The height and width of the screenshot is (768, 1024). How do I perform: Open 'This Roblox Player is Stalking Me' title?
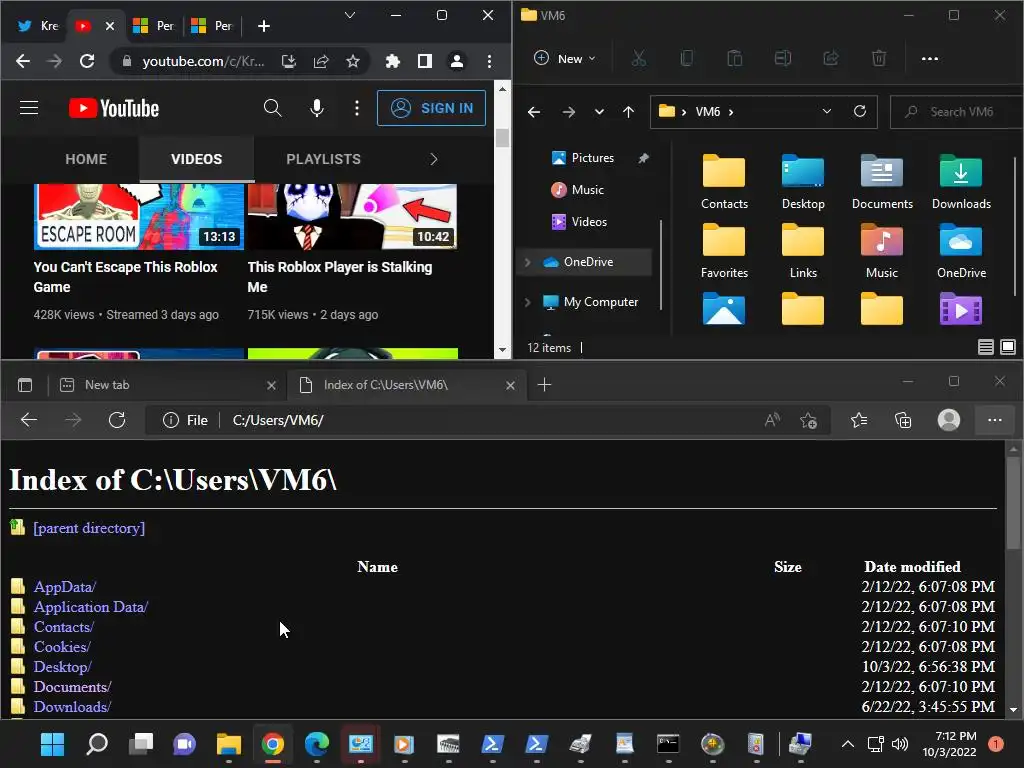tap(340, 277)
